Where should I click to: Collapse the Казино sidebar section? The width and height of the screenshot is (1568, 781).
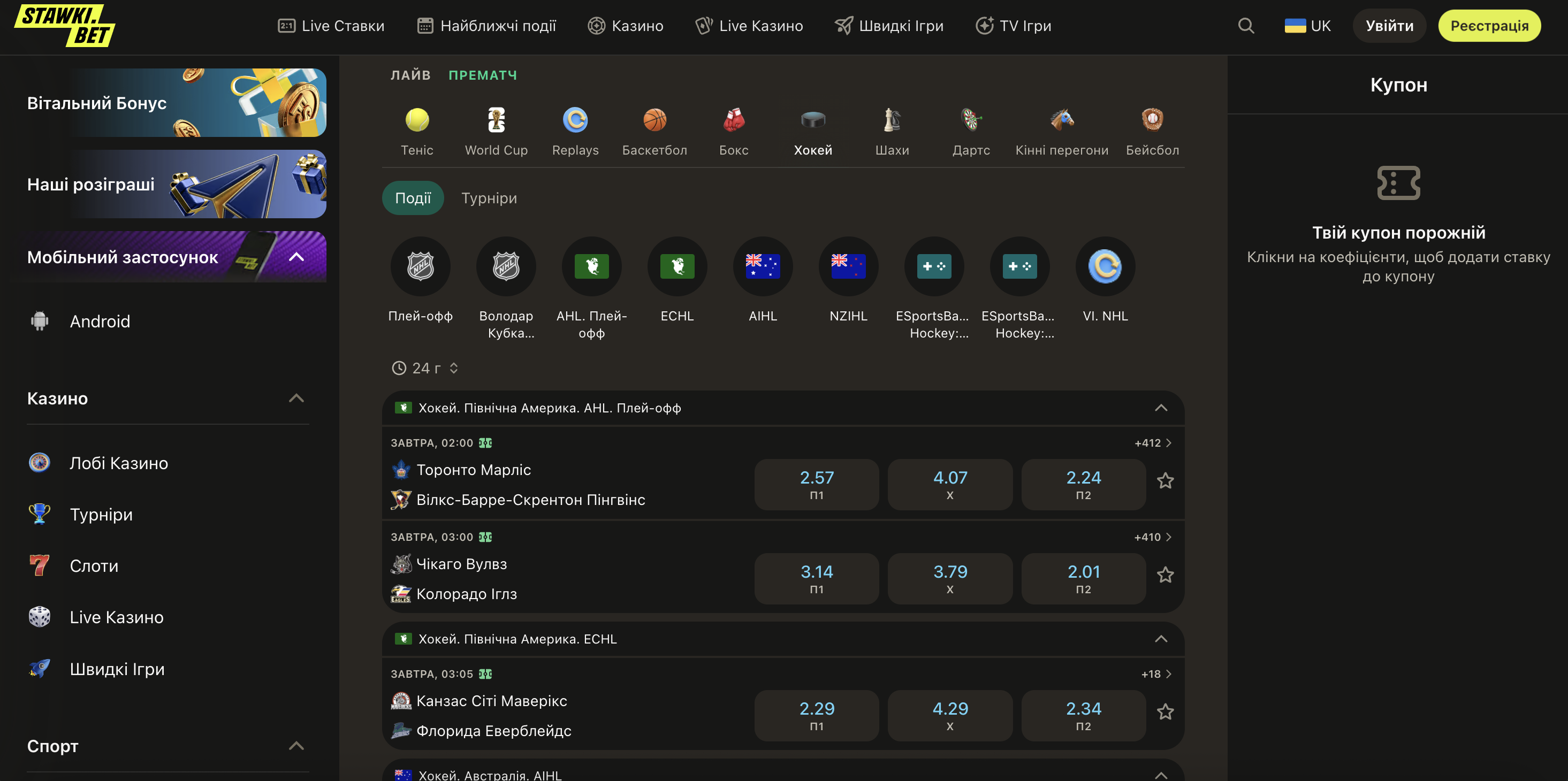tap(296, 399)
